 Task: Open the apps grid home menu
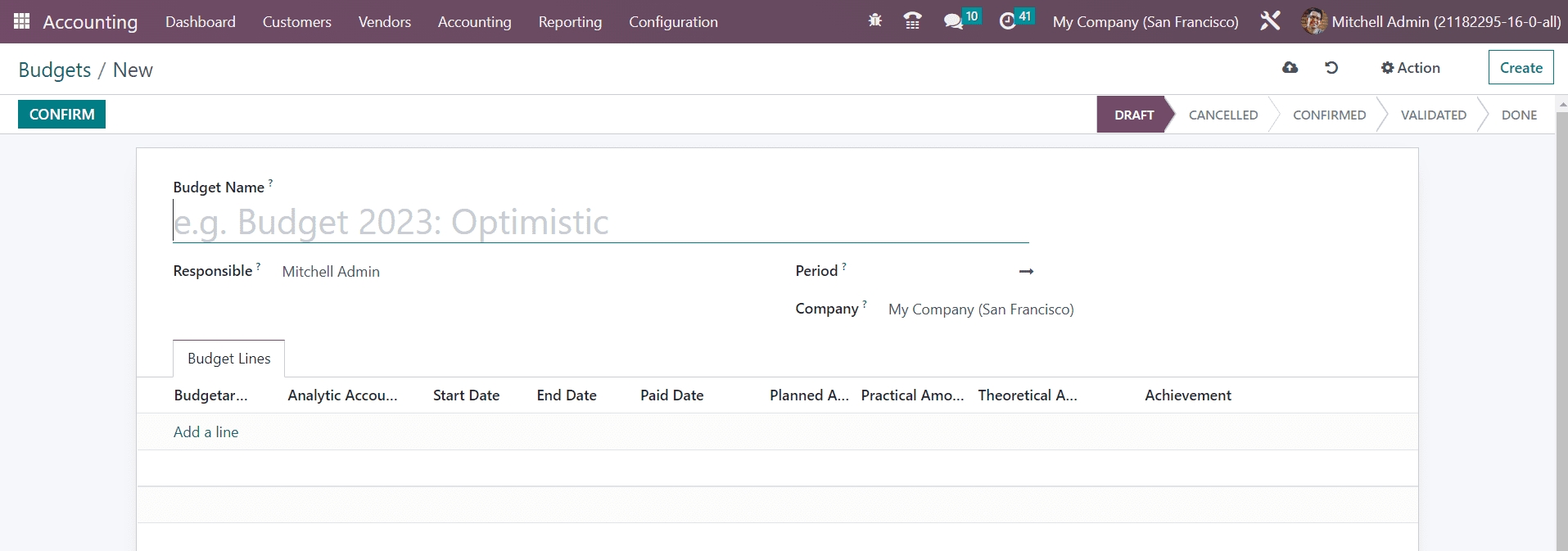point(21,21)
